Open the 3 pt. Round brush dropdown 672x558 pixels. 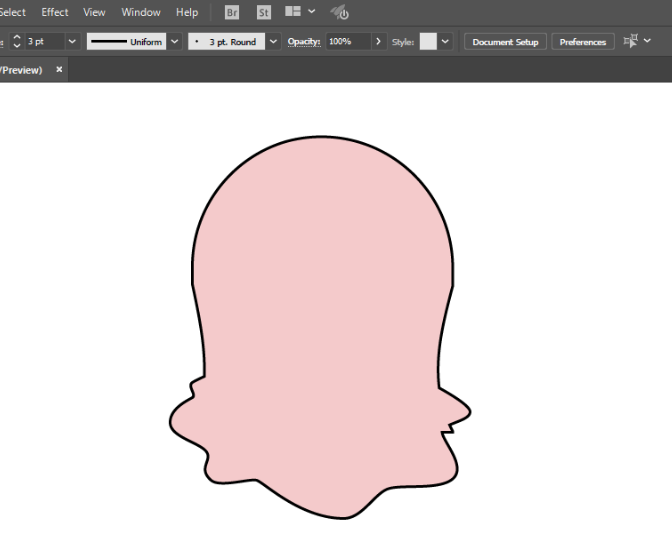[x=273, y=42]
